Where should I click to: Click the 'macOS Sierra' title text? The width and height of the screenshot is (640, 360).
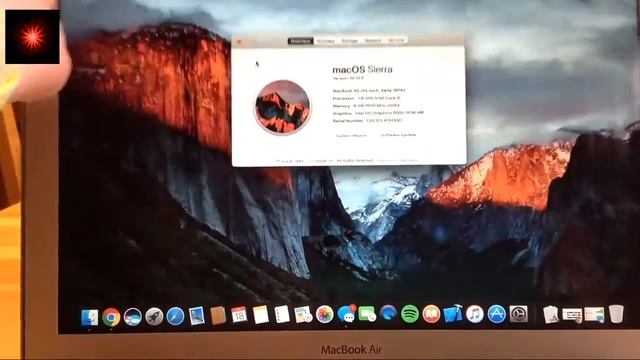(x=362, y=69)
